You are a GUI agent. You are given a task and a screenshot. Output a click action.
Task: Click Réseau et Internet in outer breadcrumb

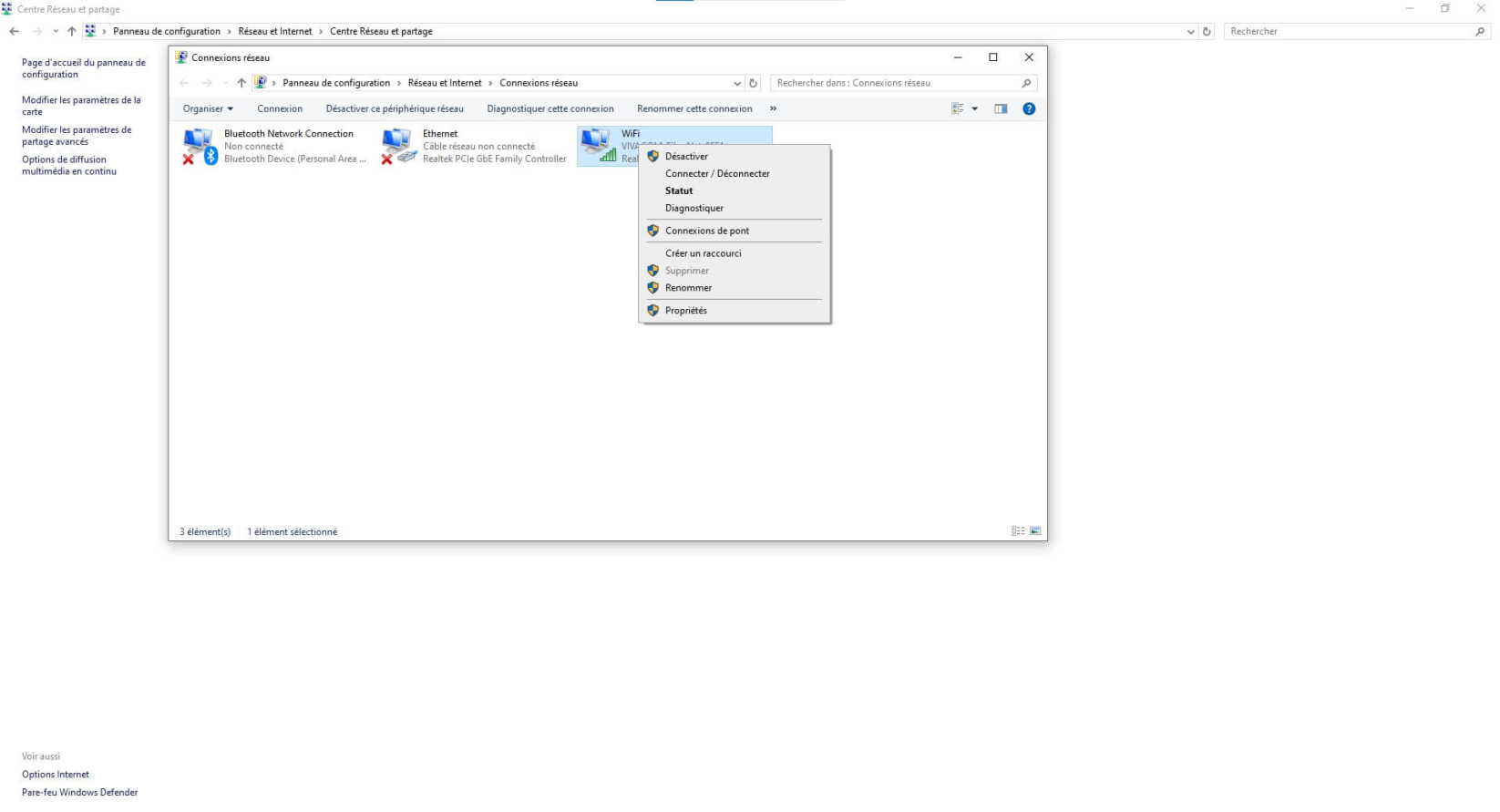pos(275,31)
